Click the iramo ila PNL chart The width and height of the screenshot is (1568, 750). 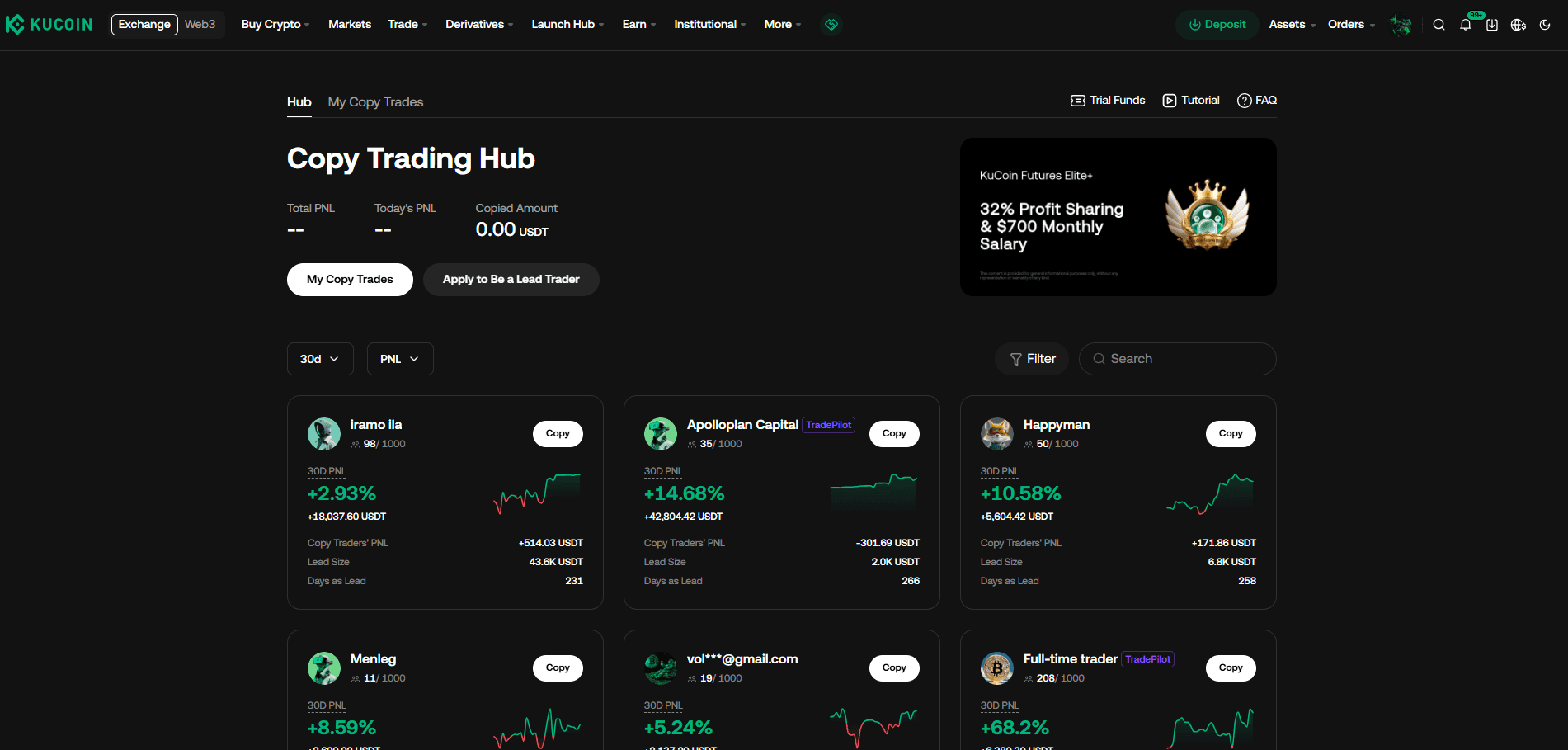pyautogui.click(x=537, y=493)
